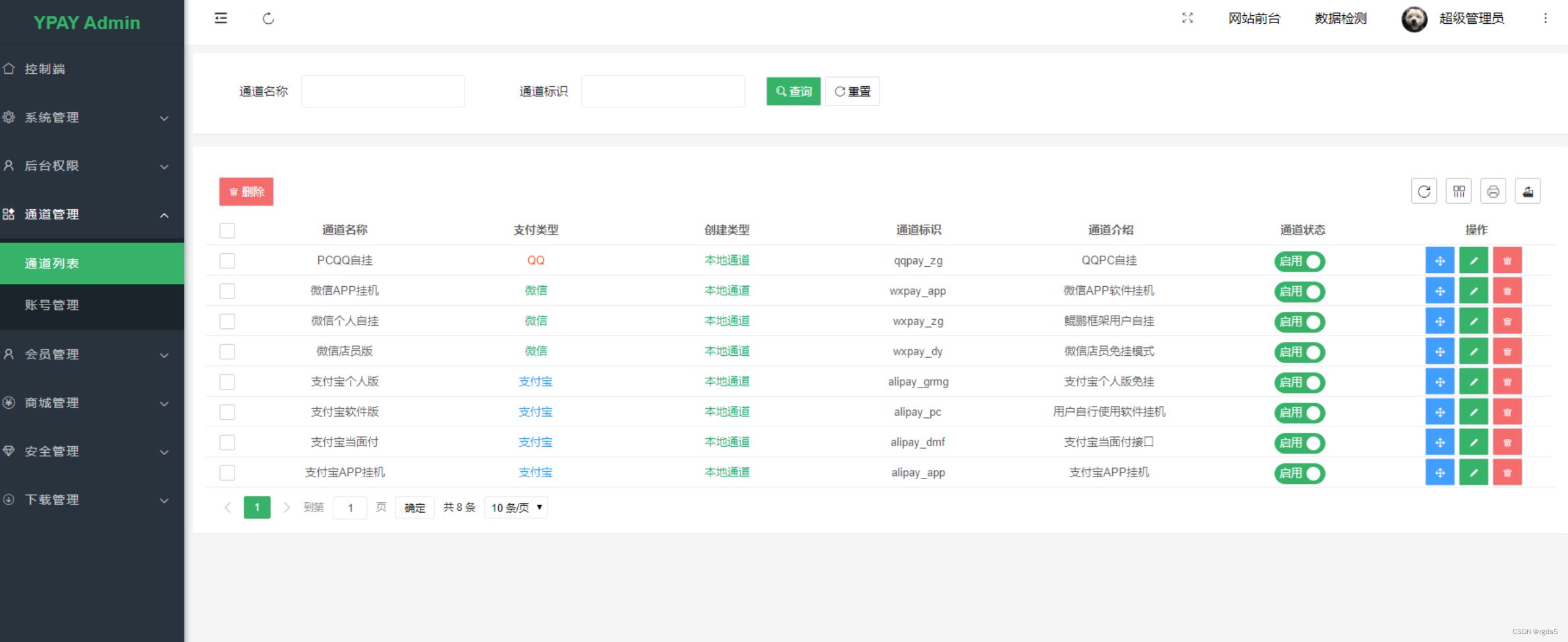This screenshot has width=1568, height=642.
Task: Collapse the sidebar using the fold icon
Action: click(221, 18)
